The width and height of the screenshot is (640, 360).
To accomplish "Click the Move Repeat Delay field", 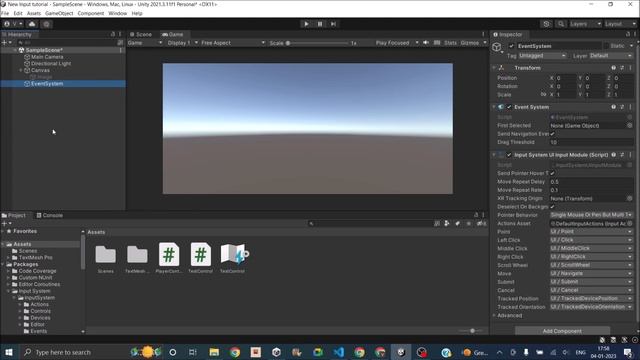I will [x=591, y=182].
